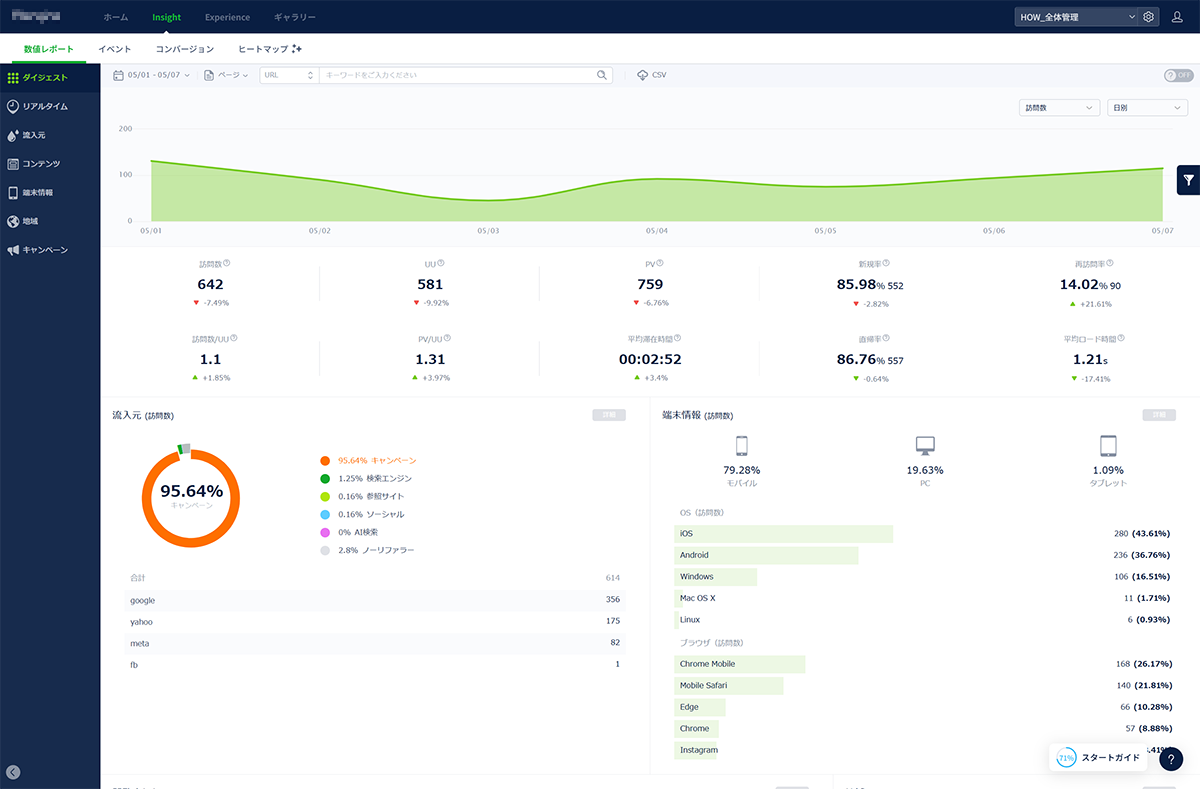Open the Experience menu
This screenshot has height=789, width=1200.
227,17
